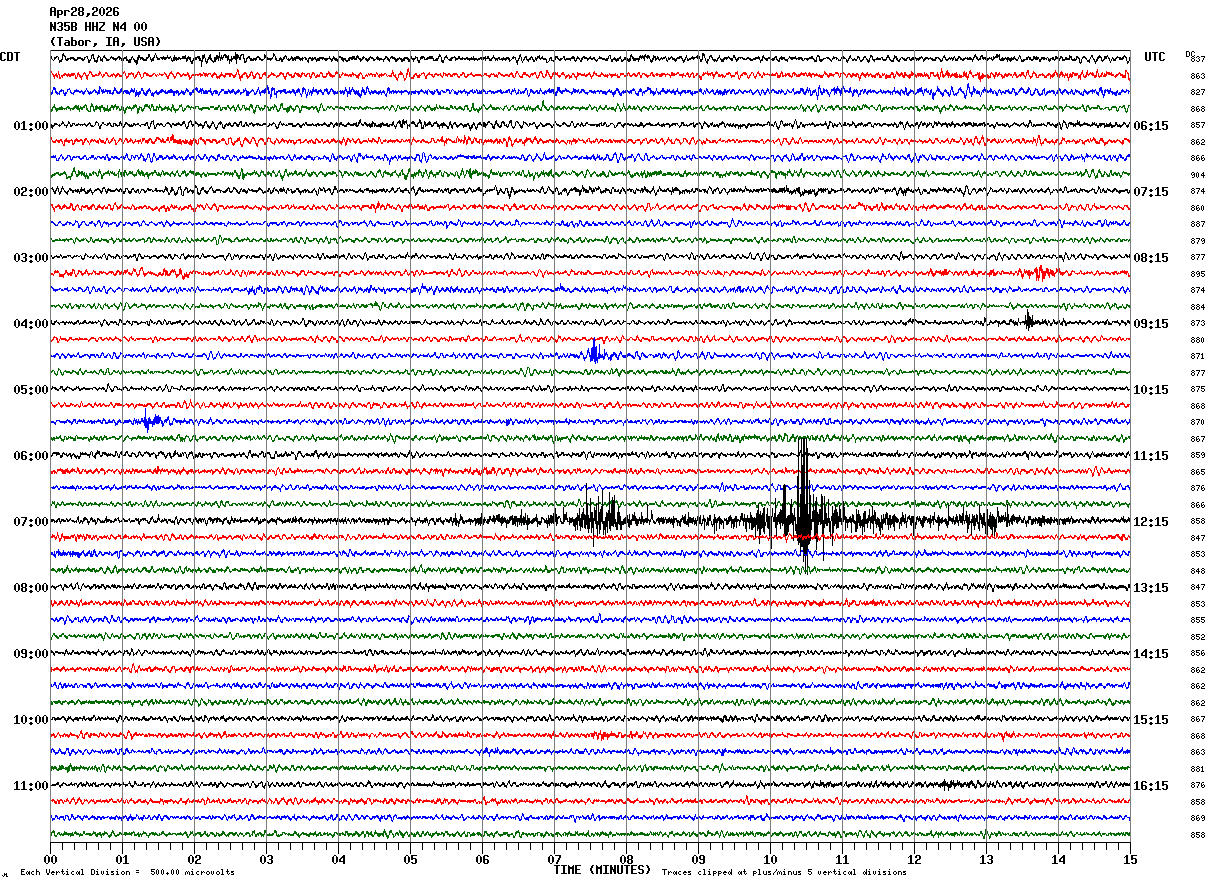1210x886 pixels.
Task: Click the UTC timezone label
Action: pyautogui.click(x=1155, y=57)
